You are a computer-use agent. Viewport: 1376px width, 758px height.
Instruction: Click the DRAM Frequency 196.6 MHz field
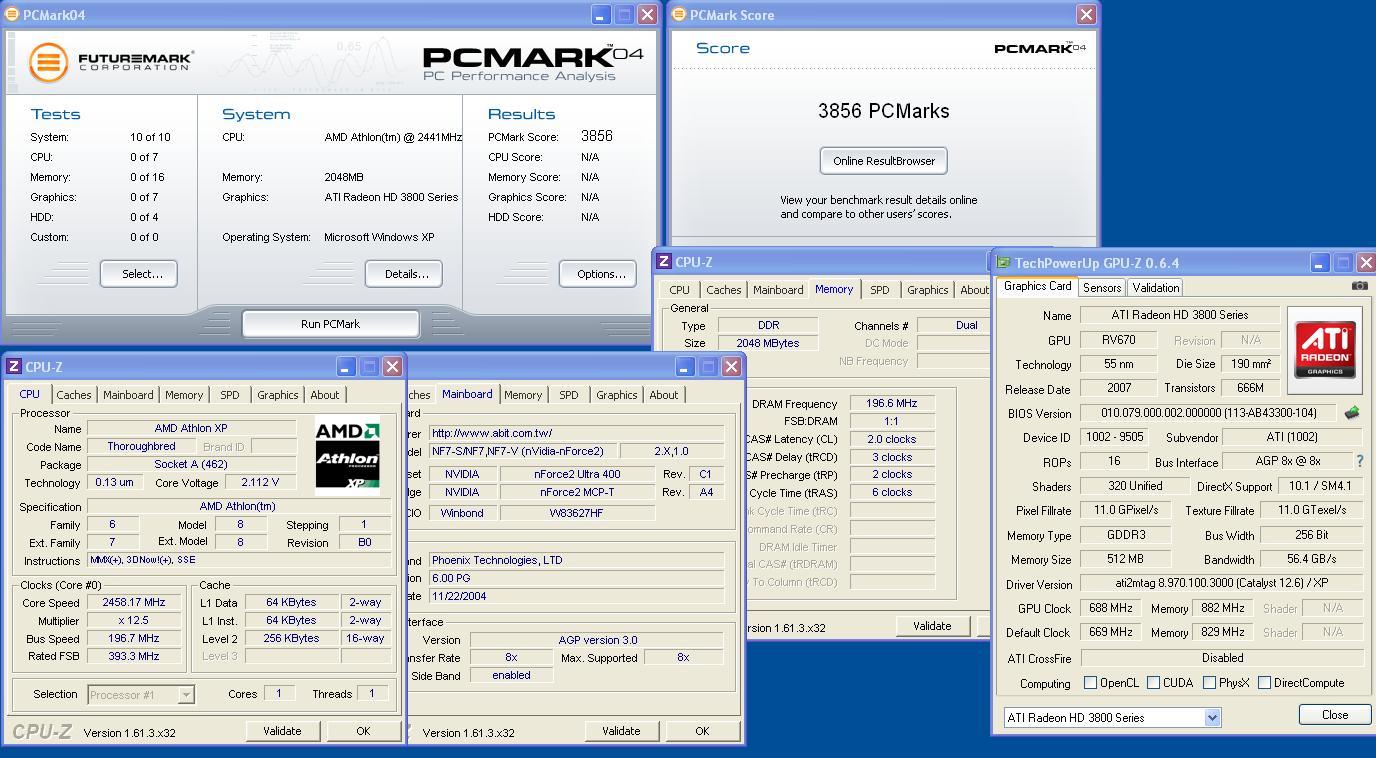tap(891, 404)
